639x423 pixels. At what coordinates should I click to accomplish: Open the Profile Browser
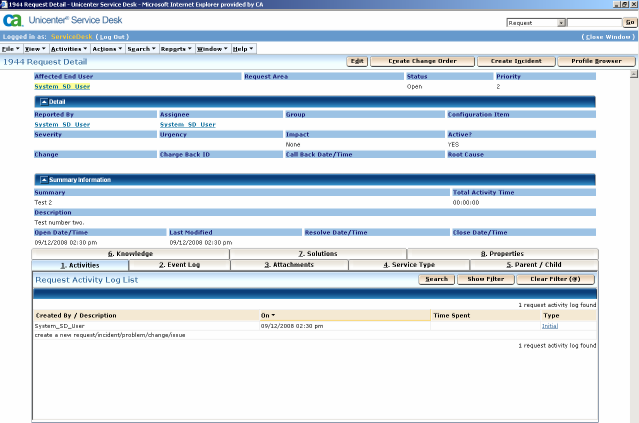596,61
